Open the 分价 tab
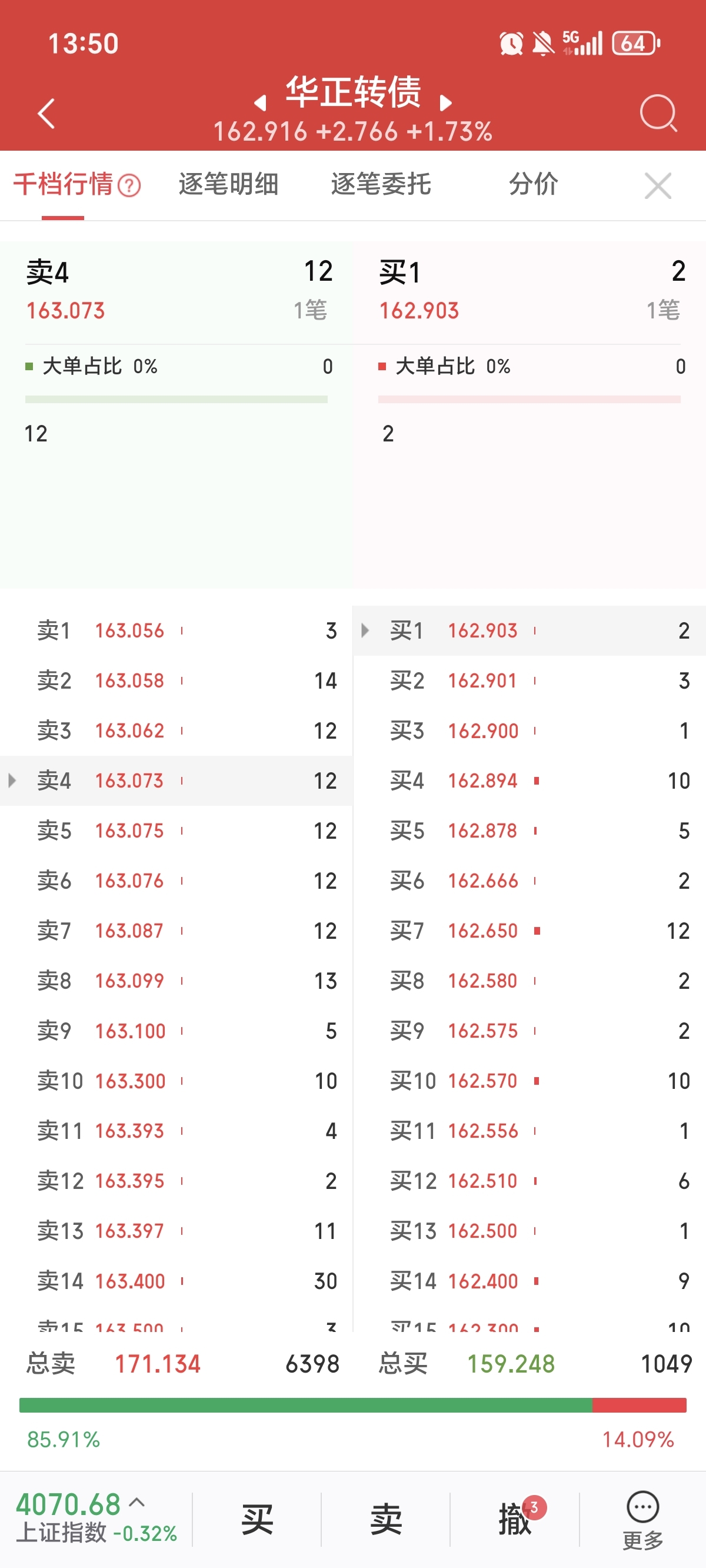This screenshot has width=706, height=1568. [x=533, y=184]
